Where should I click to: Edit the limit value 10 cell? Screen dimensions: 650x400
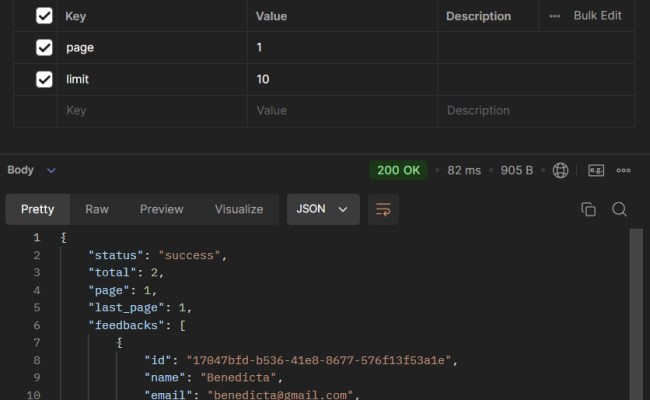(342, 80)
